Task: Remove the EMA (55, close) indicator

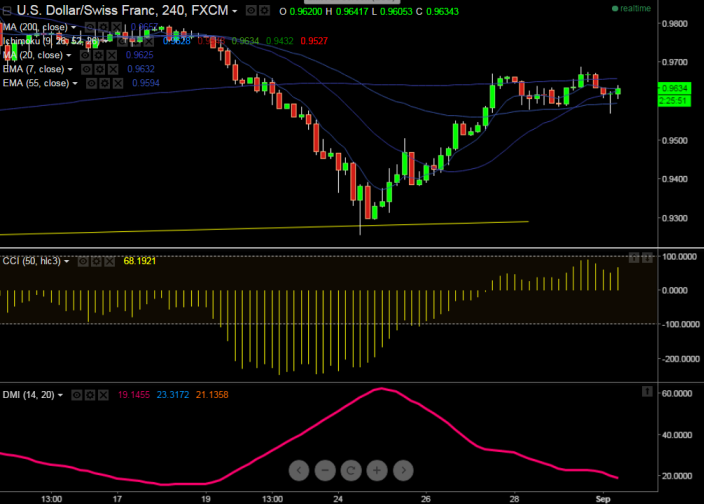Action: (118, 83)
